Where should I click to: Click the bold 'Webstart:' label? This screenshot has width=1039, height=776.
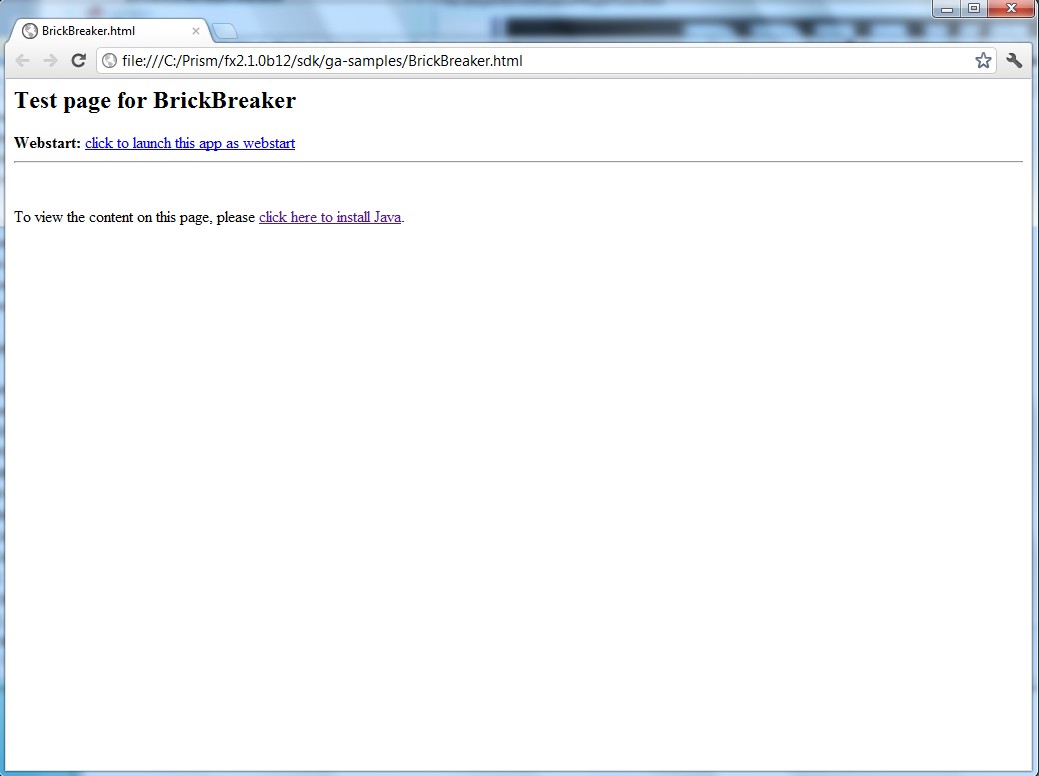(47, 143)
